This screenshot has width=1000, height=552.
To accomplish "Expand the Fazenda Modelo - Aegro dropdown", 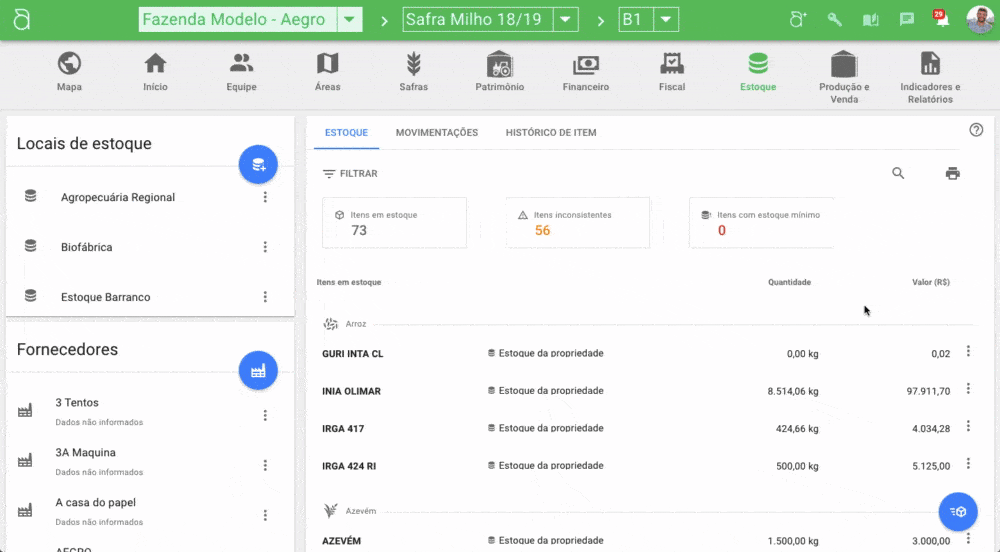I will 349,20.
